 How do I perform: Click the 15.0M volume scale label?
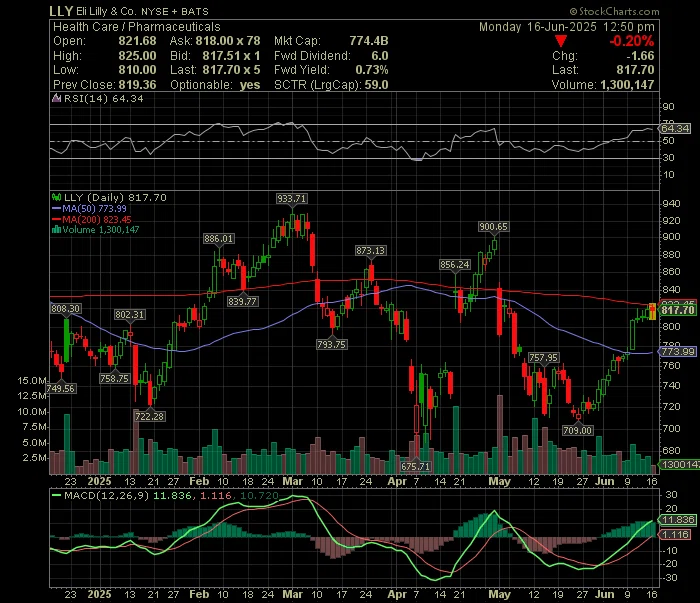coord(32,381)
